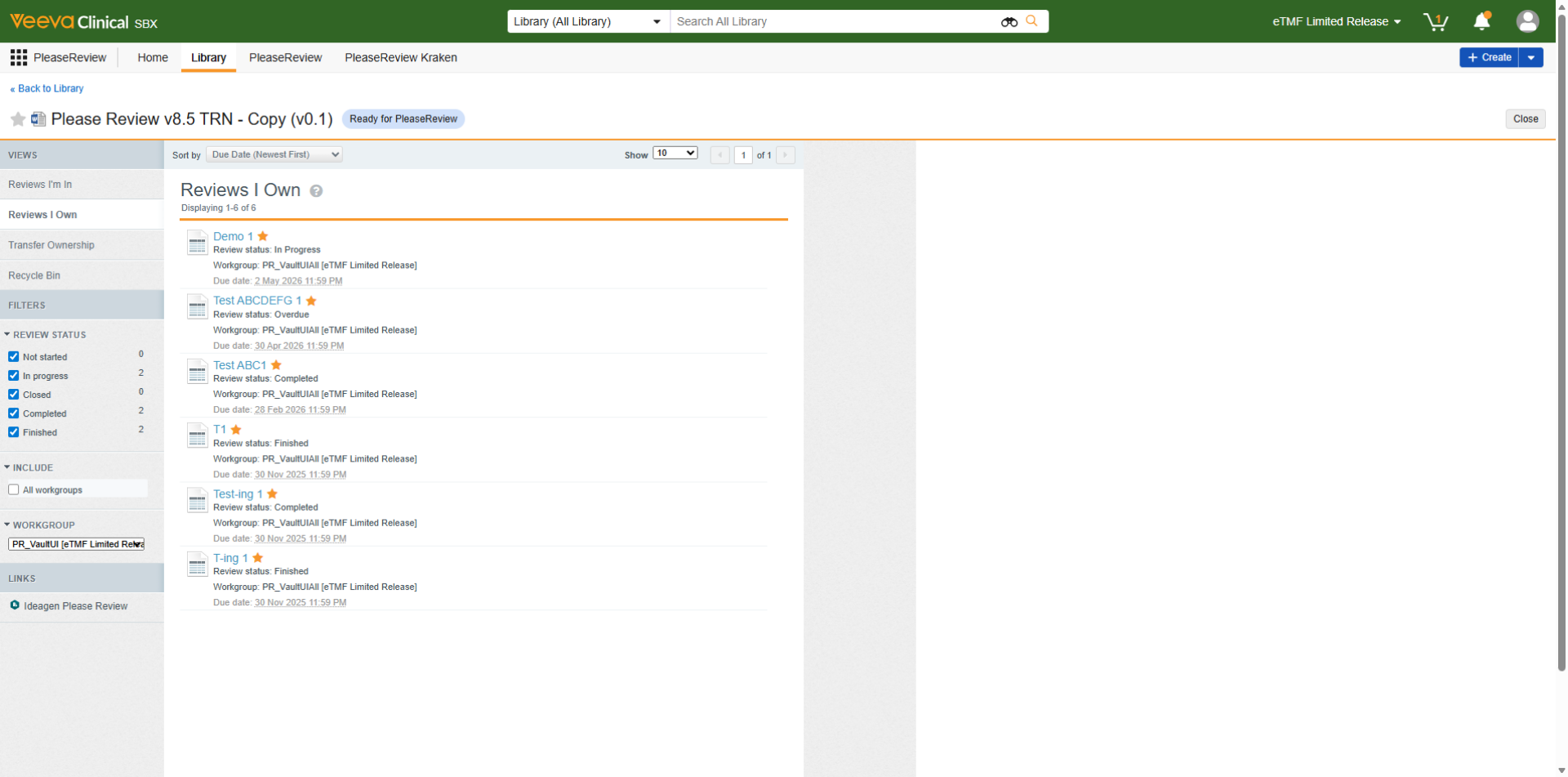Open the Show 10 items dropdown
The width and height of the screenshot is (1568, 777).
(675, 154)
